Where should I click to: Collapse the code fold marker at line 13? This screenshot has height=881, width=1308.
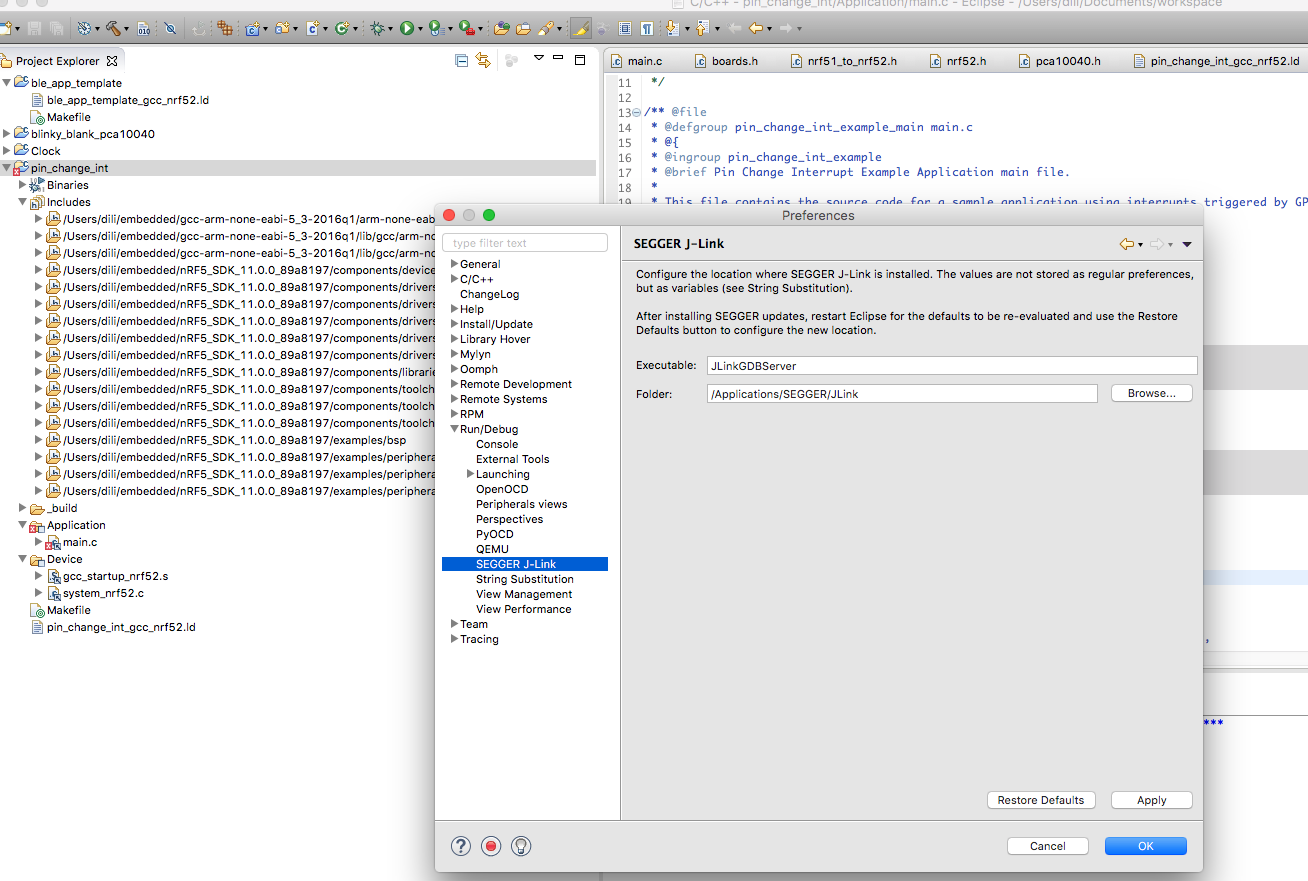point(636,112)
